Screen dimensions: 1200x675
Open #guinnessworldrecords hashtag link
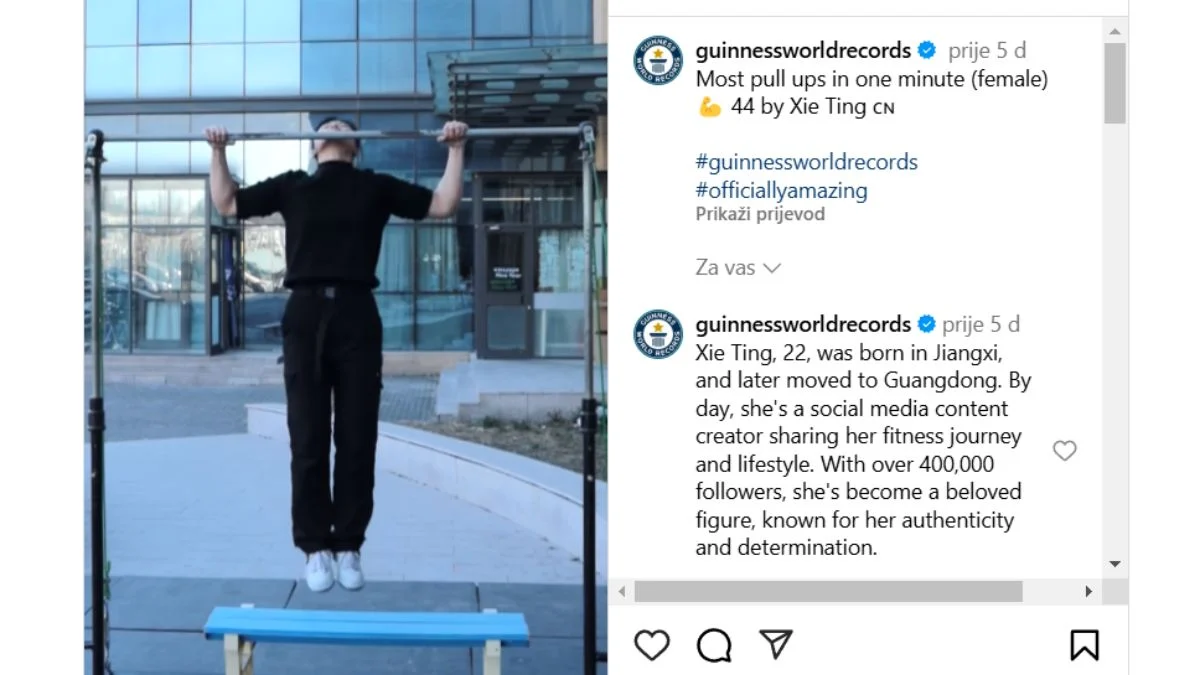[x=806, y=162]
